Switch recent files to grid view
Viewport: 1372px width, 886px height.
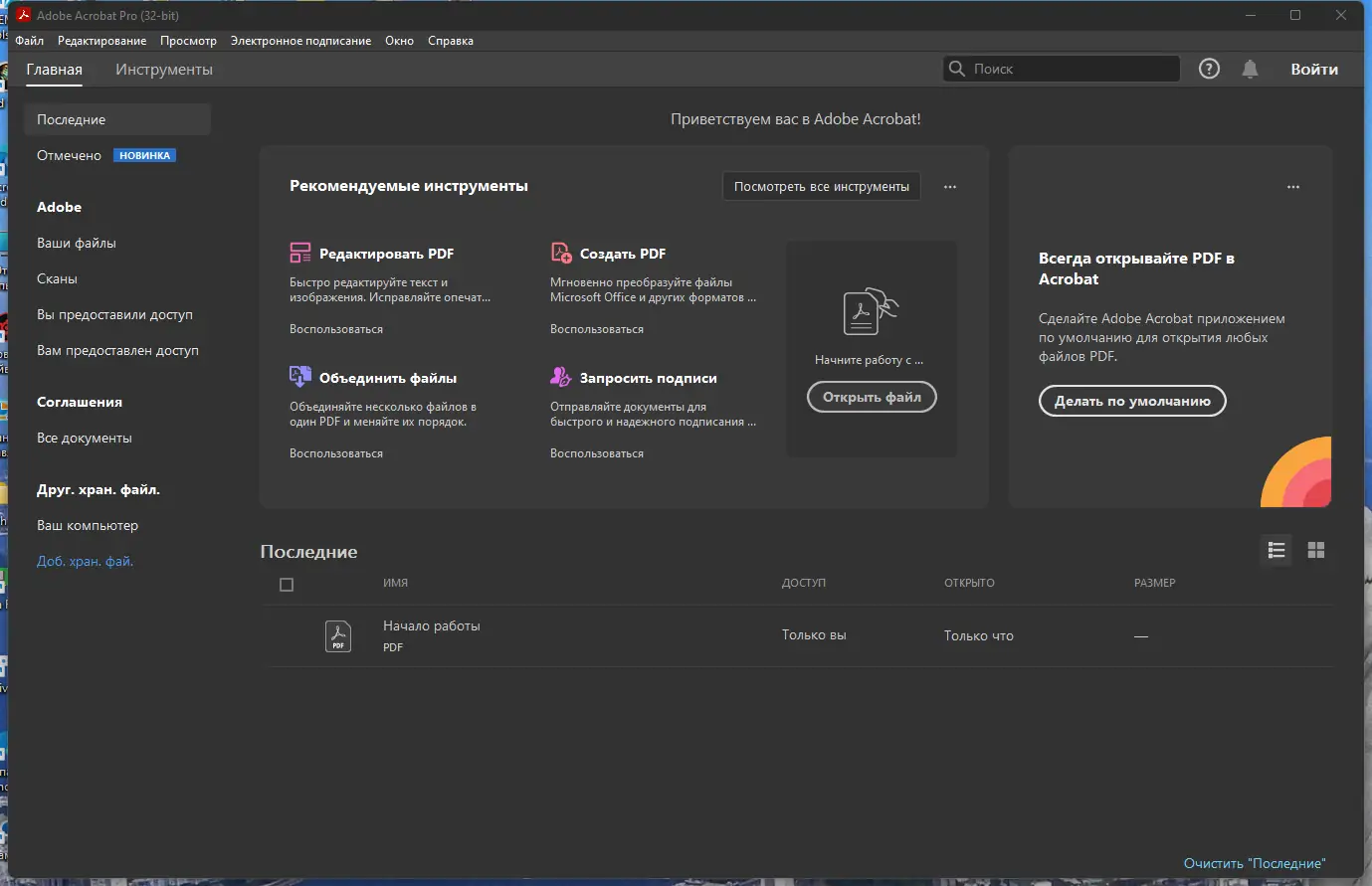coord(1316,550)
